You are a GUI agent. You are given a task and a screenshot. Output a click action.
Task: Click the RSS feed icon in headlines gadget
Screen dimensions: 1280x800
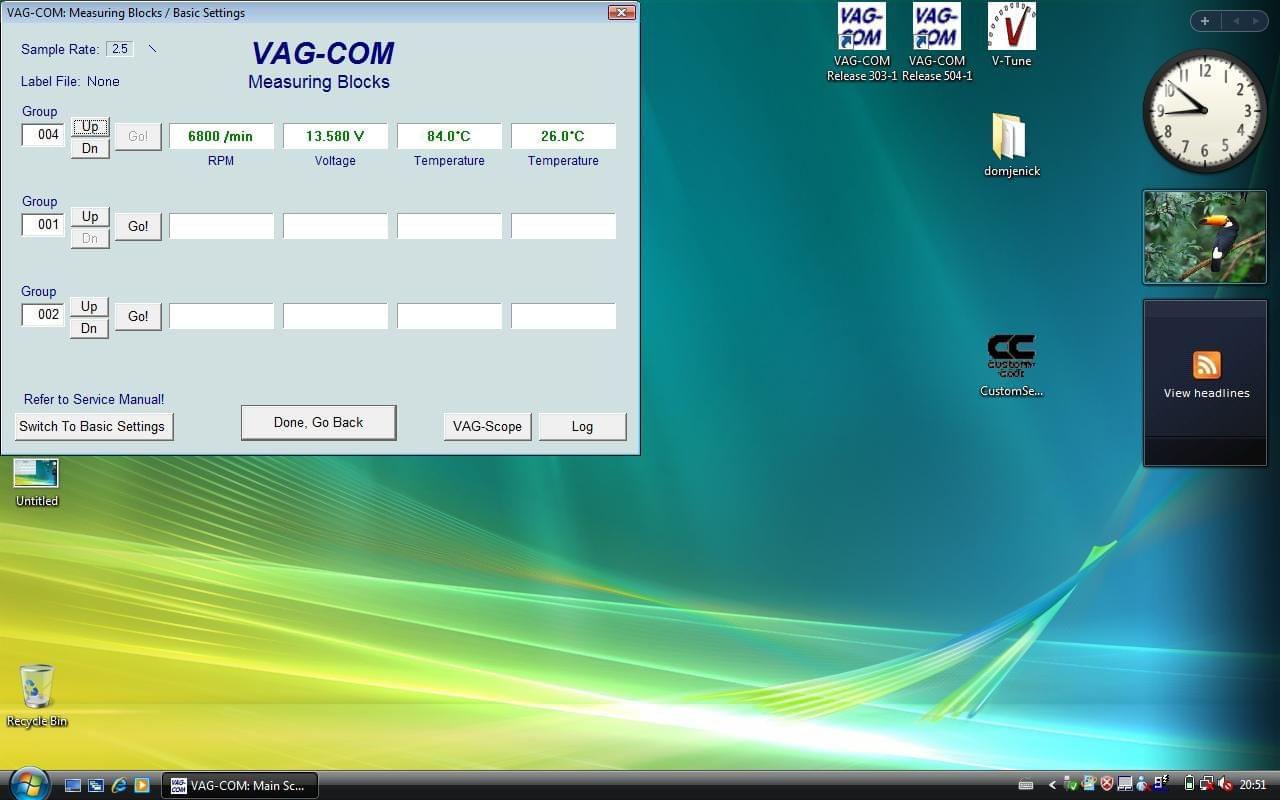tap(1206, 364)
